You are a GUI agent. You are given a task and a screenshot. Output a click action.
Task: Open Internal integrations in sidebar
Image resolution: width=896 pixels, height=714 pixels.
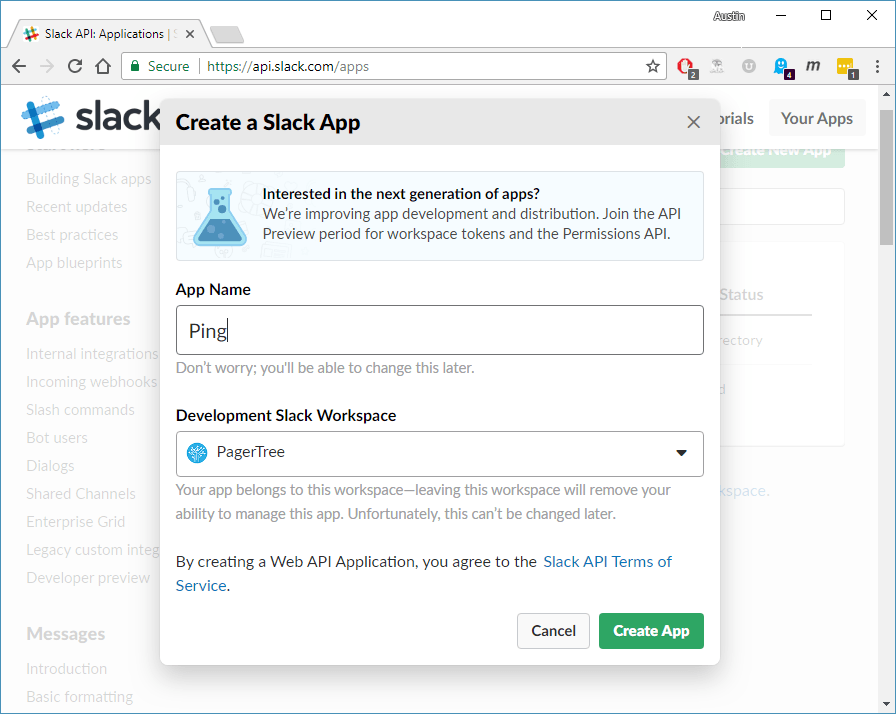(92, 354)
